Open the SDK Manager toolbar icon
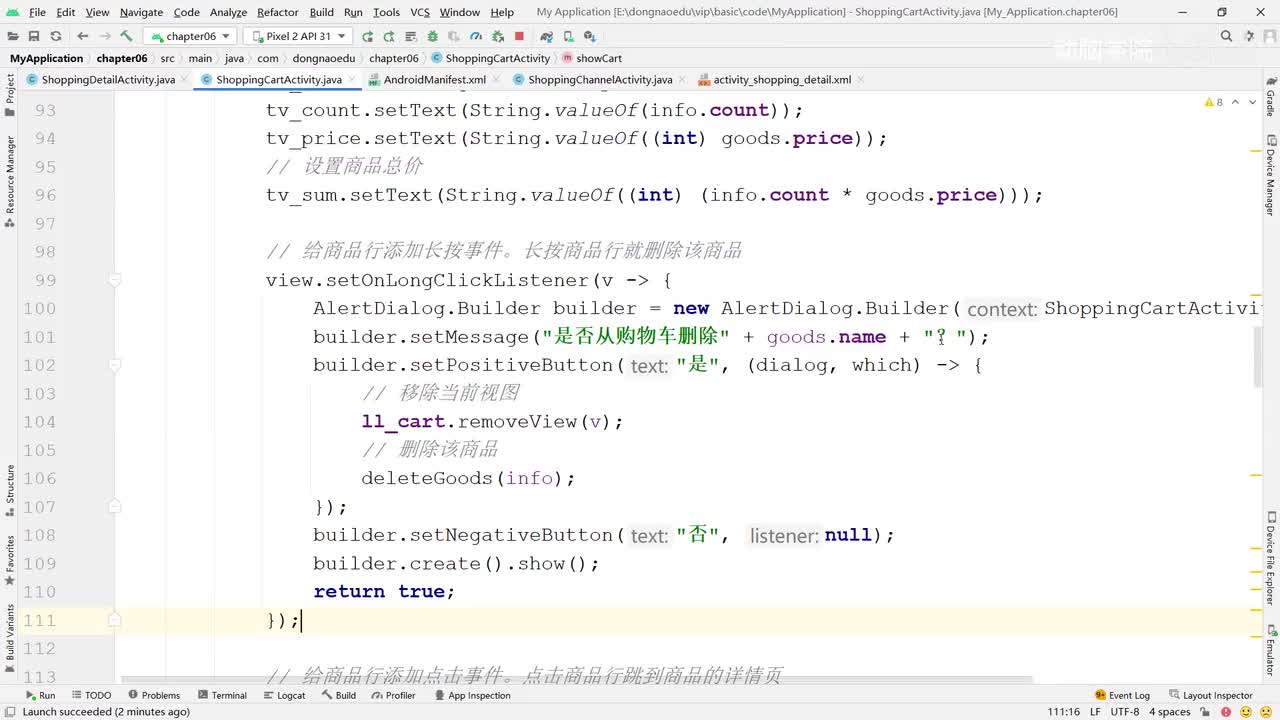Viewport: 1280px width, 720px height. pos(589,36)
